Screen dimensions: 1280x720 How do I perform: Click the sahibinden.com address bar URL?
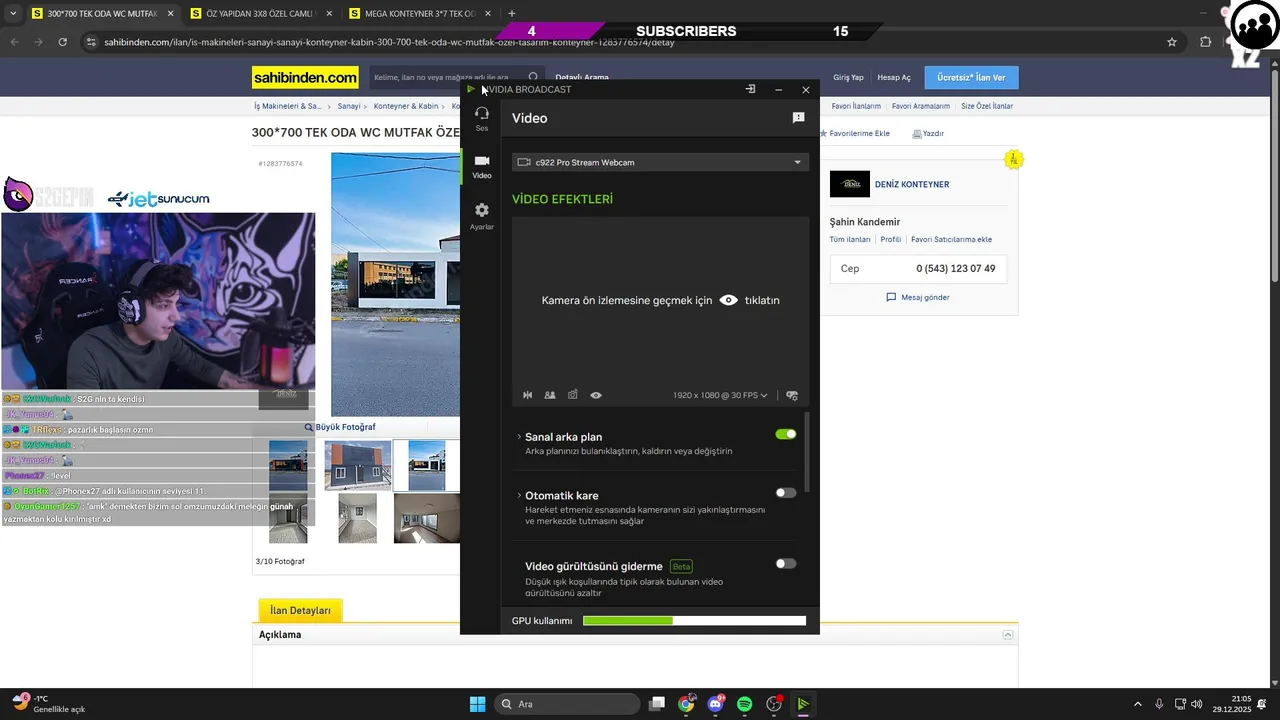(389, 42)
